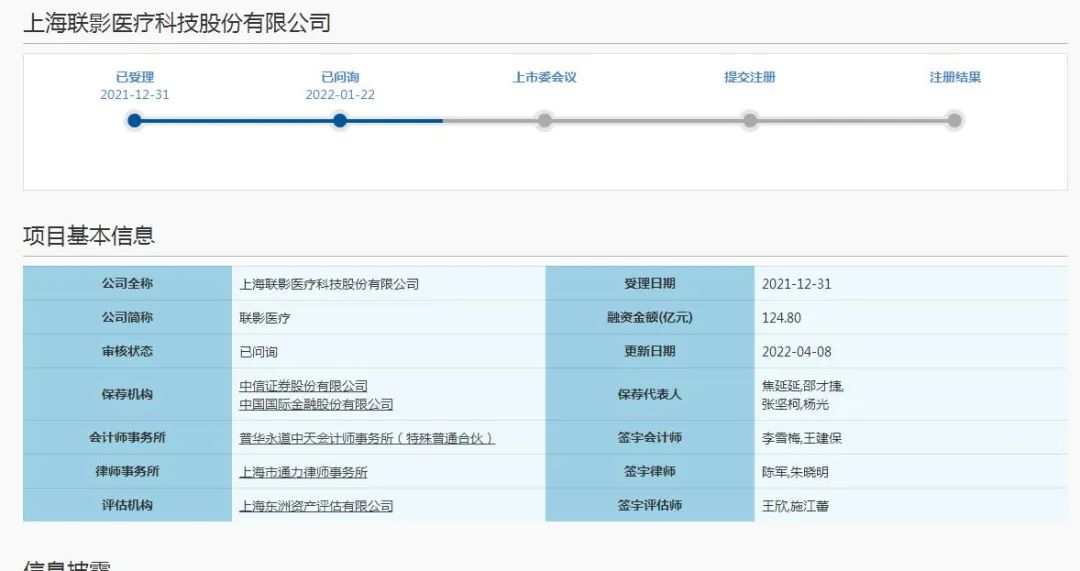The image size is (1080, 571).
Task: Click the 2022-01-22 date under 已问询
Action: tap(340, 95)
